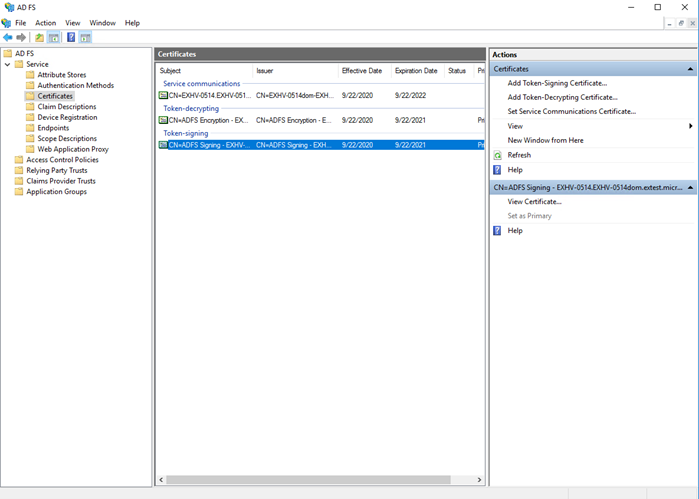
Task: Click the Back arrow in the toolbar
Action: click(8, 37)
